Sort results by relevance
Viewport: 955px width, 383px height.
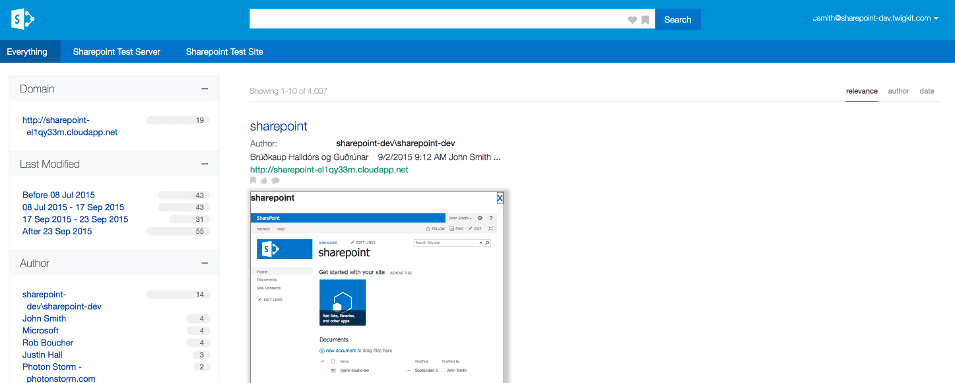click(x=862, y=91)
